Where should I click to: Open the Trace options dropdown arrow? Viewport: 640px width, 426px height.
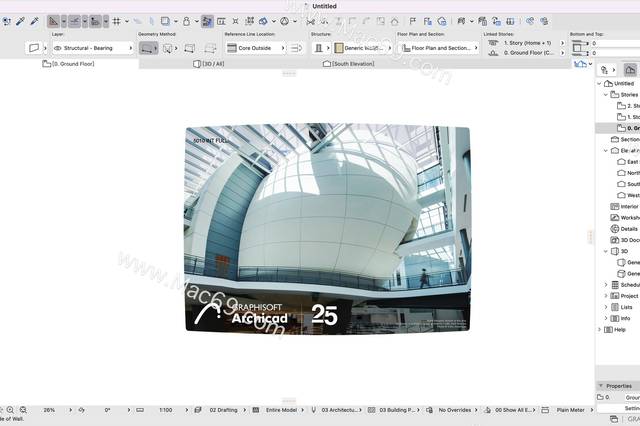pyautogui.click(x=176, y=21)
